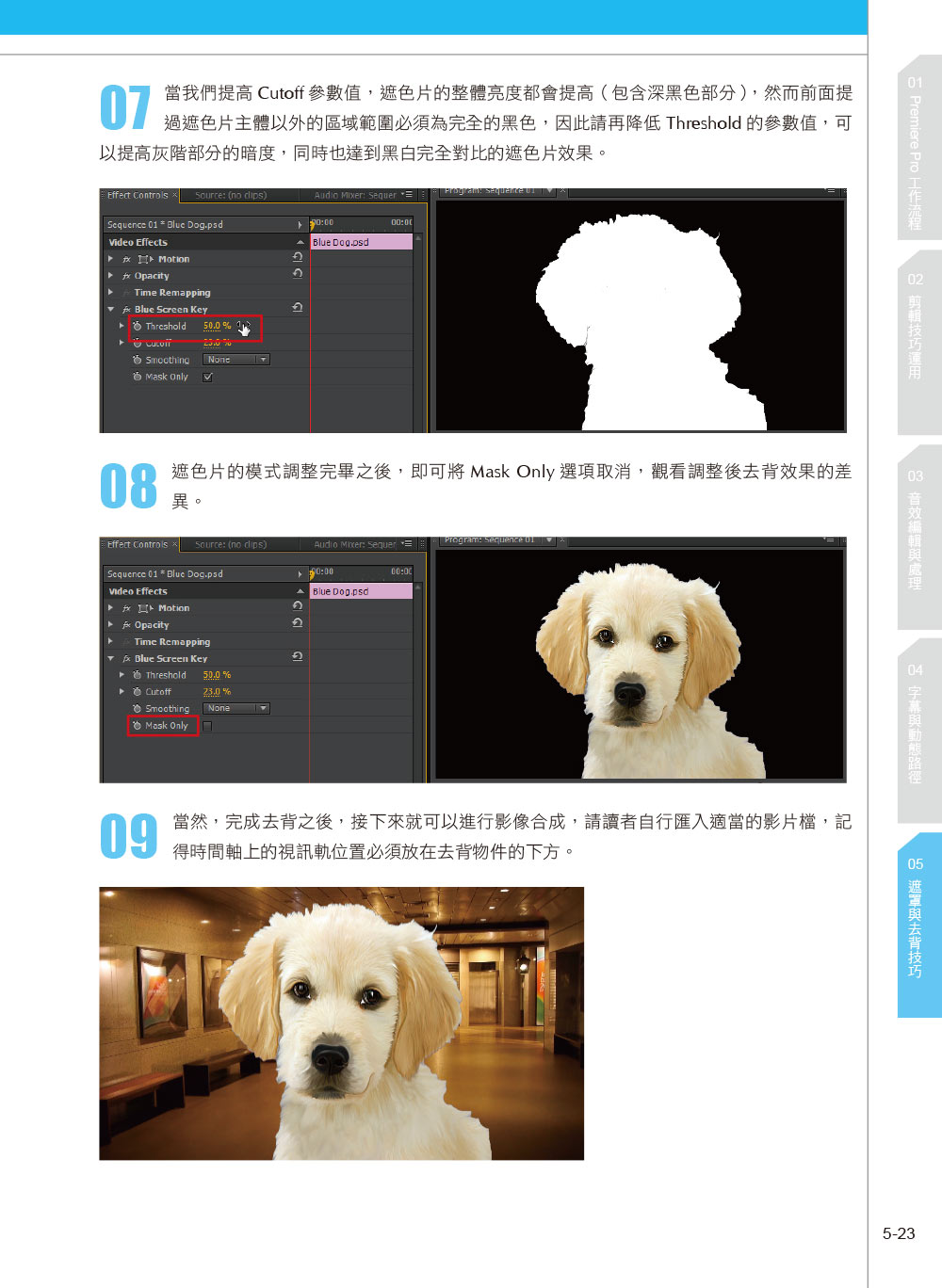
Task: Toggle Smoothing stopwatch in step 08 panel
Action: point(138,709)
